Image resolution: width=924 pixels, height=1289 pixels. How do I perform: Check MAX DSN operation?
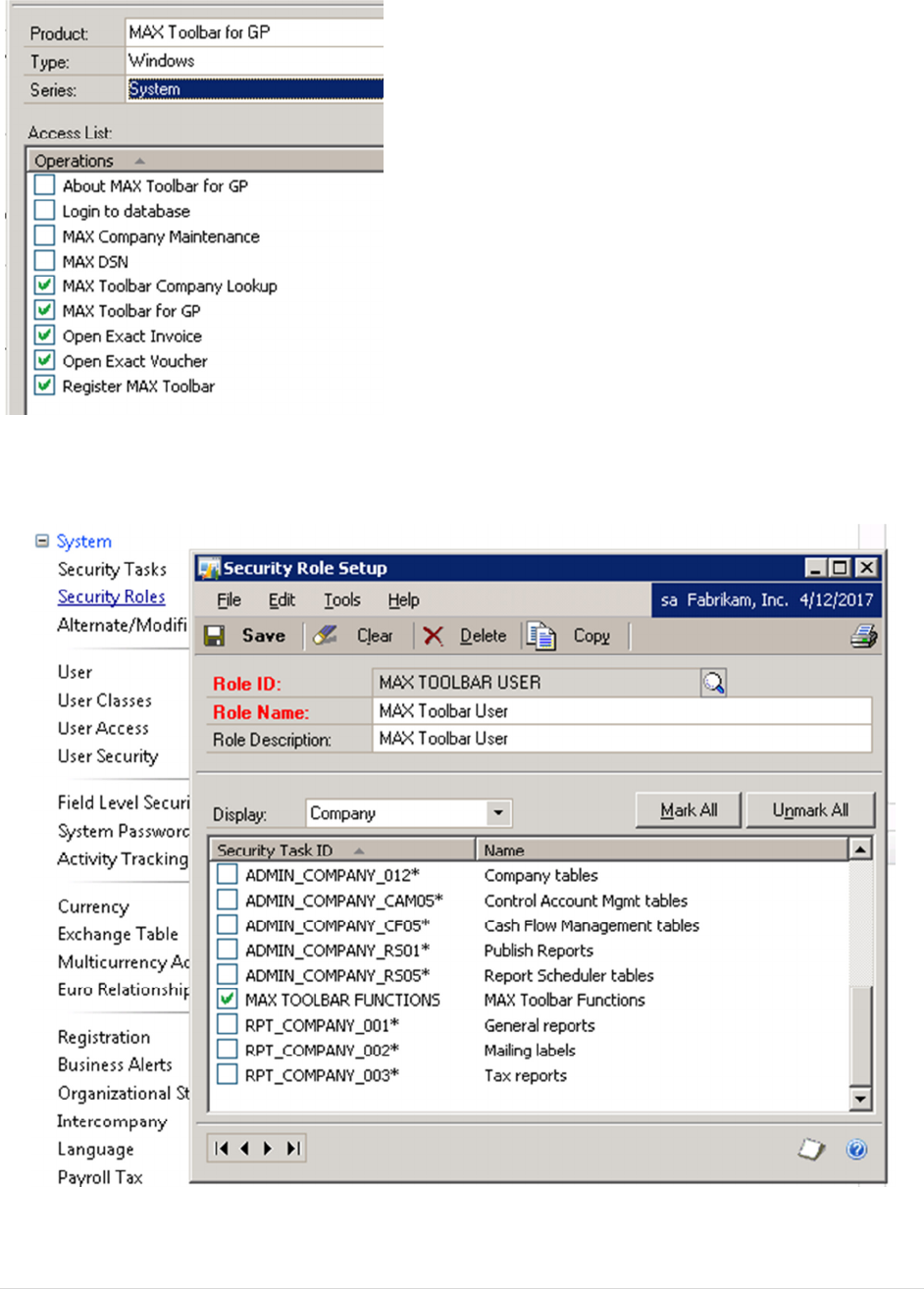pyautogui.click(x=44, y=261)
